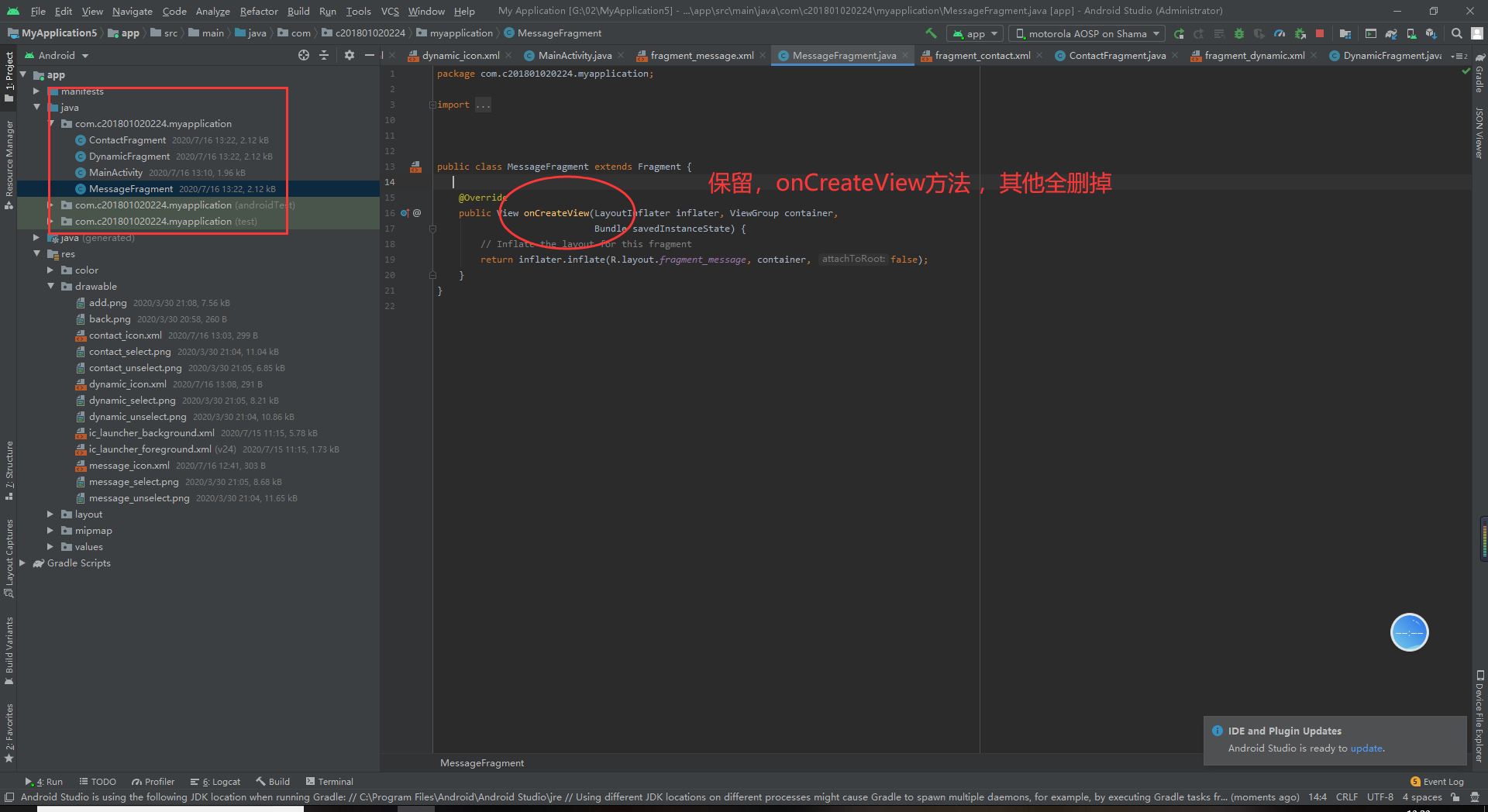
Task: Close the dynamic_icon.xml tab
Action: (508, 56)
